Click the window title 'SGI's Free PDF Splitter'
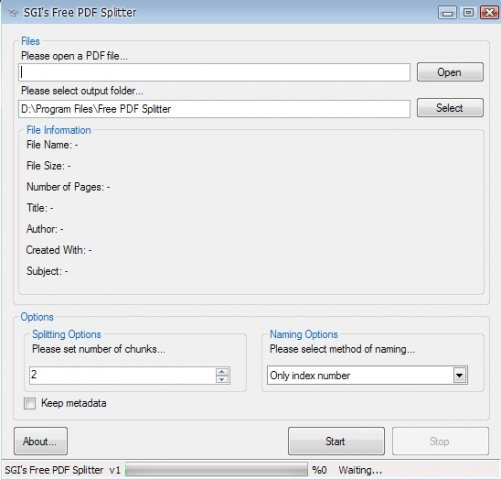501x480 pixels. pyautogui.click(x=80, y=13)
